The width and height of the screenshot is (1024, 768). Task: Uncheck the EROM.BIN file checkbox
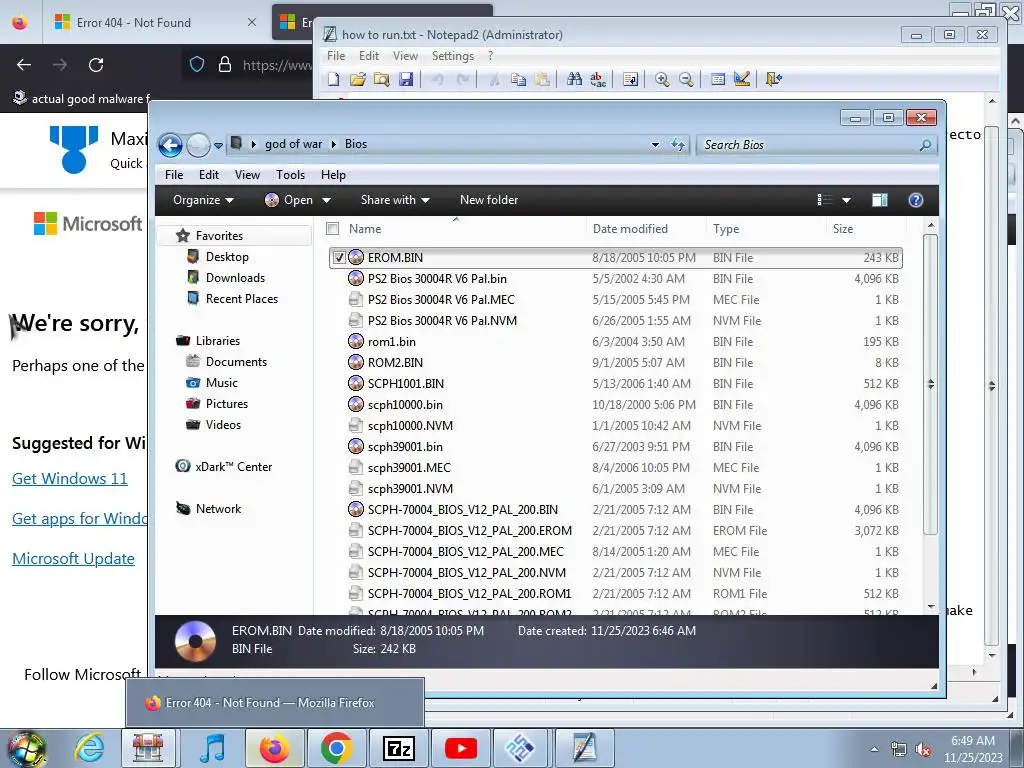pos(339,257)
